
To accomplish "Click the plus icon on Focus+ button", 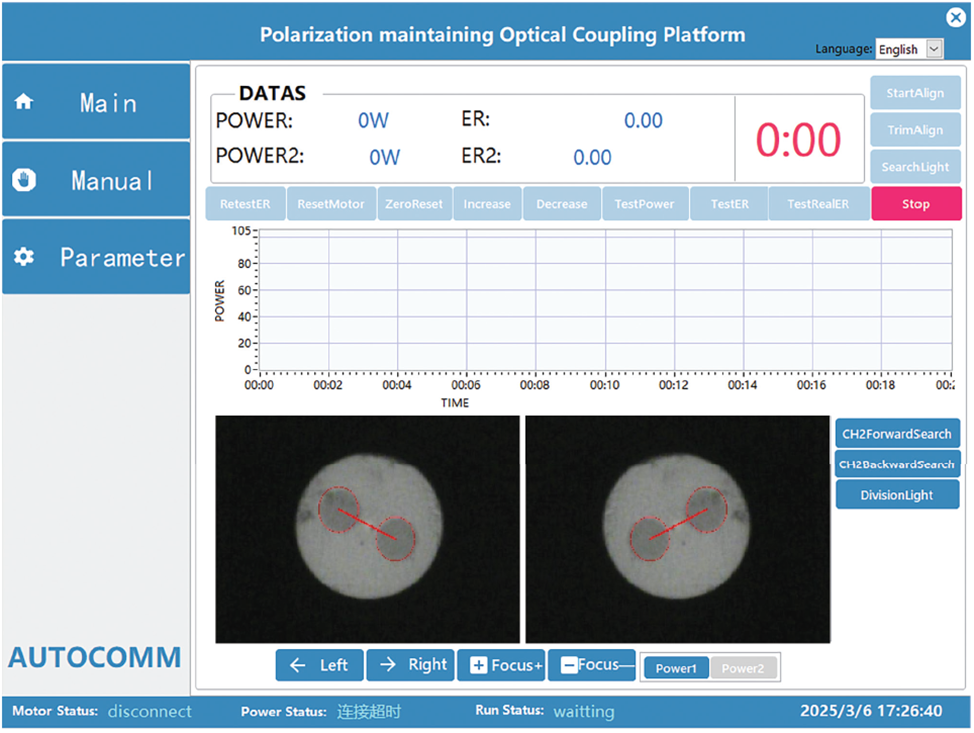I will click(478, 666).
